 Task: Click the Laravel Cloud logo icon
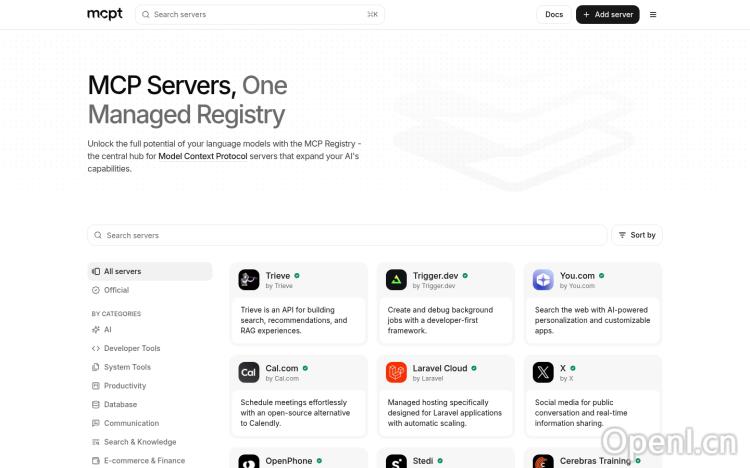tap(396, 373)
